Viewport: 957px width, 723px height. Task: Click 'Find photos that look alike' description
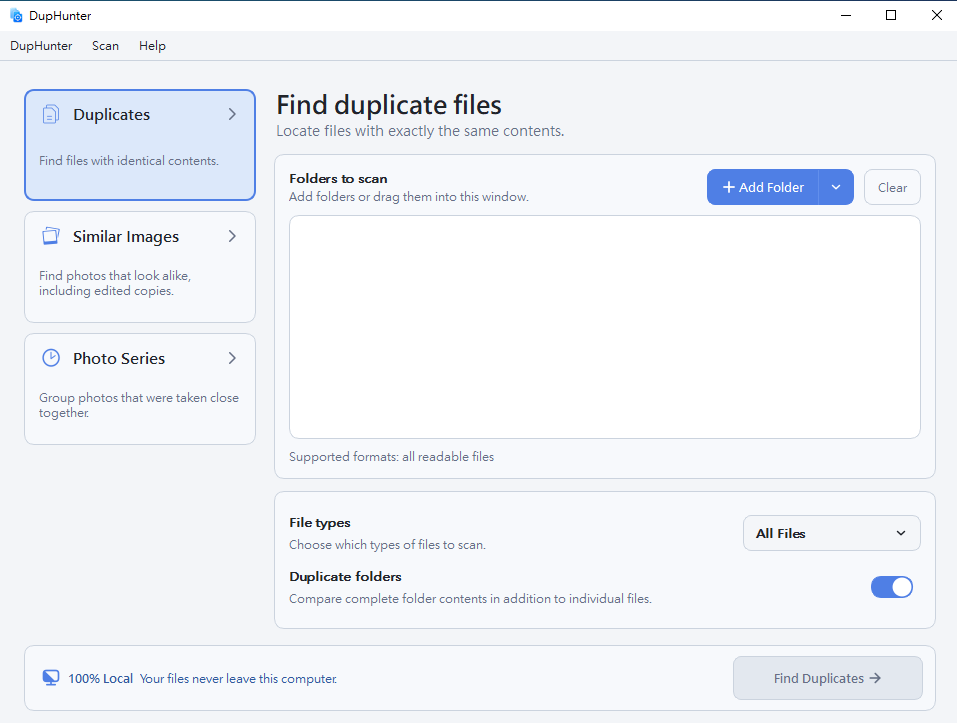(x=115, y=283)
